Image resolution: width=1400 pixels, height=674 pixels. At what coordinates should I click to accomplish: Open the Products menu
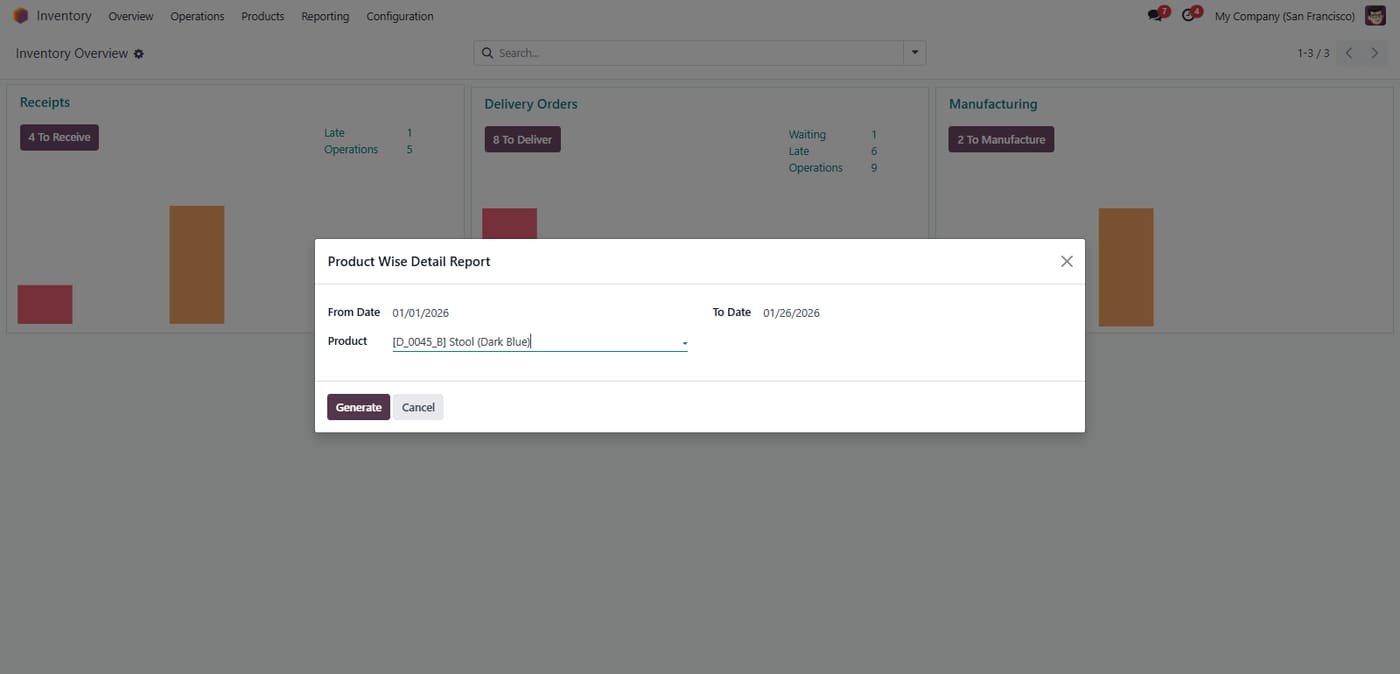[x=263, y=16]
